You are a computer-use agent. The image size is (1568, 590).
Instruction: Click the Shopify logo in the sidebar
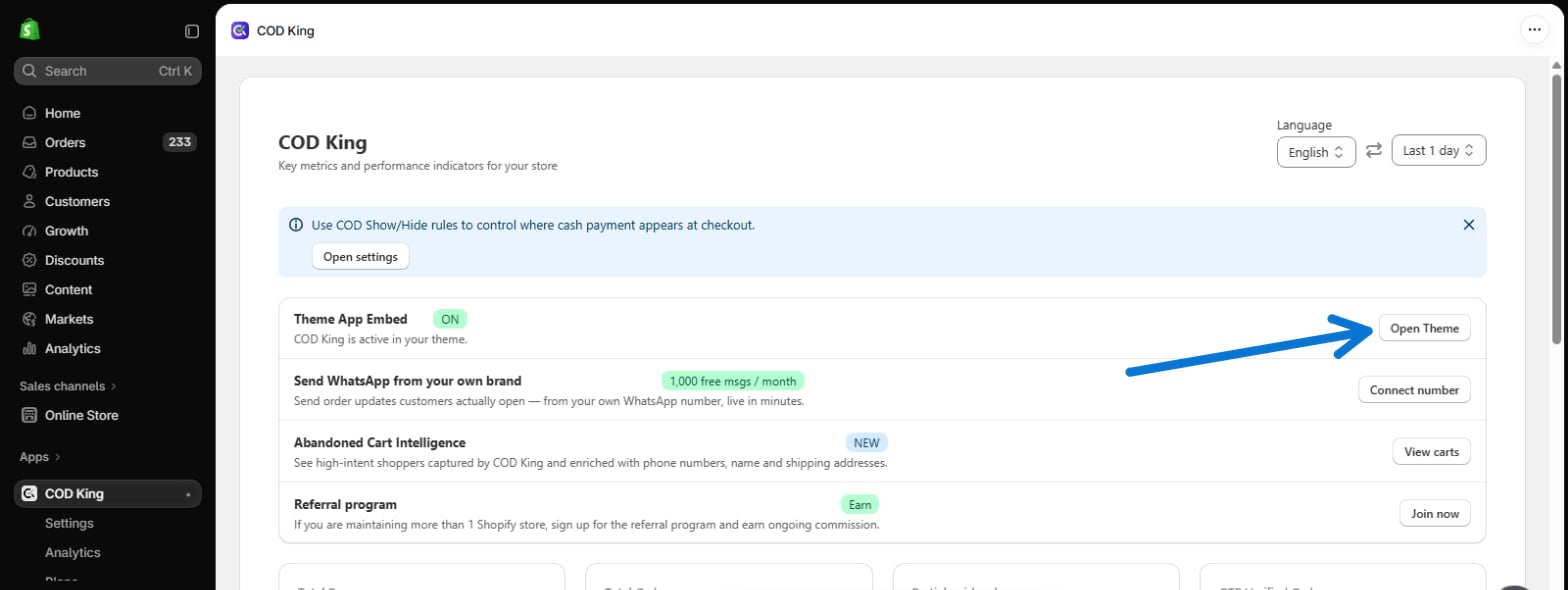coord(29,30)
